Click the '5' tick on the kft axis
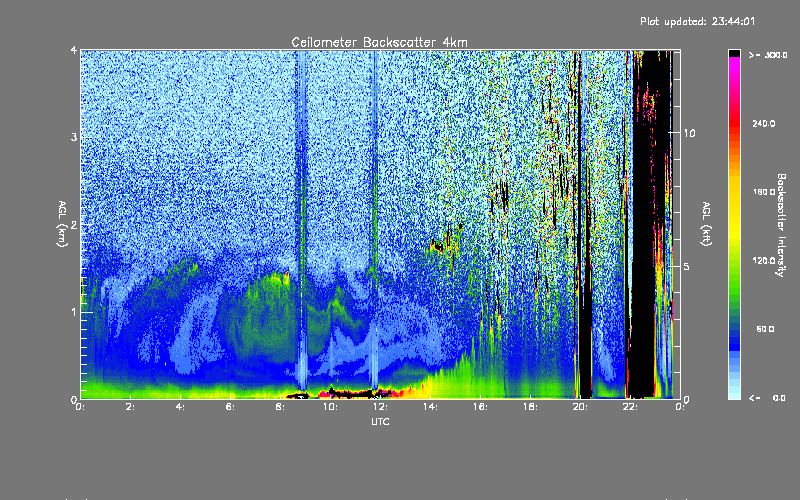The width and height of the screenshot is (800, 500). pyautogui.click(x=687, y=267)
